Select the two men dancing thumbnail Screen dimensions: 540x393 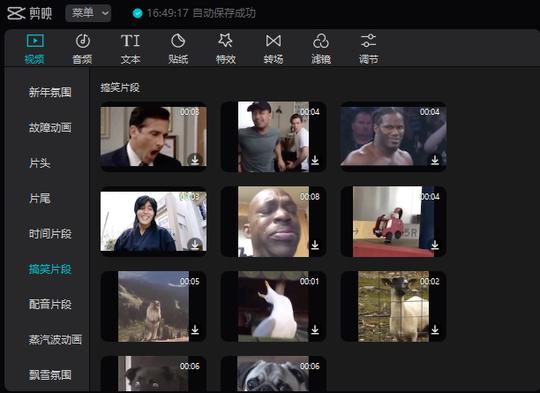click(273, 137)
